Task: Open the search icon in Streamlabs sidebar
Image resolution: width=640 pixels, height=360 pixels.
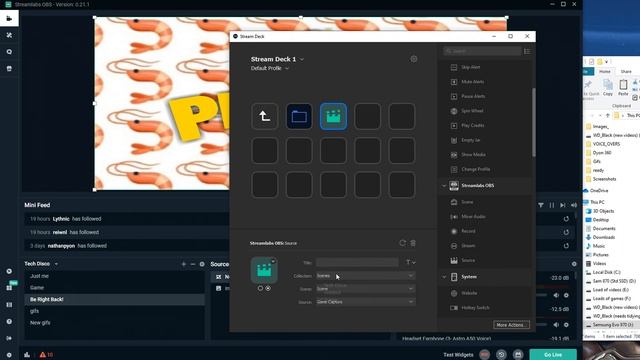Action: [9, 52]
